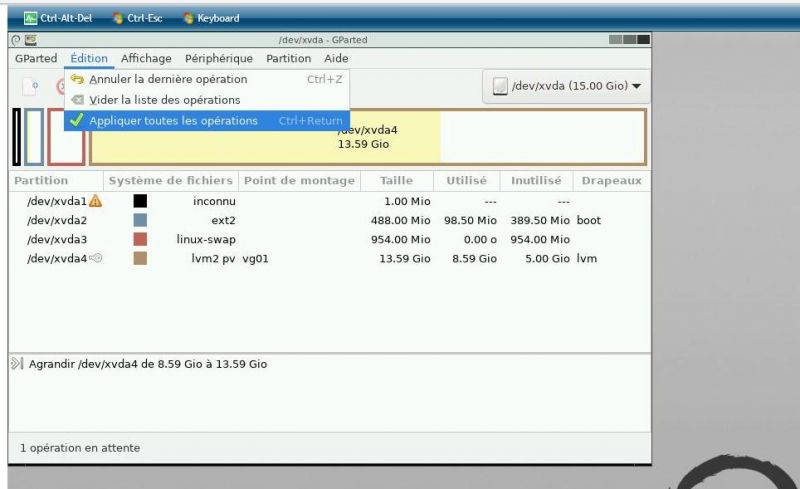Sort by the Utilisé column header

pyautogui.click(x=466, y=181)
